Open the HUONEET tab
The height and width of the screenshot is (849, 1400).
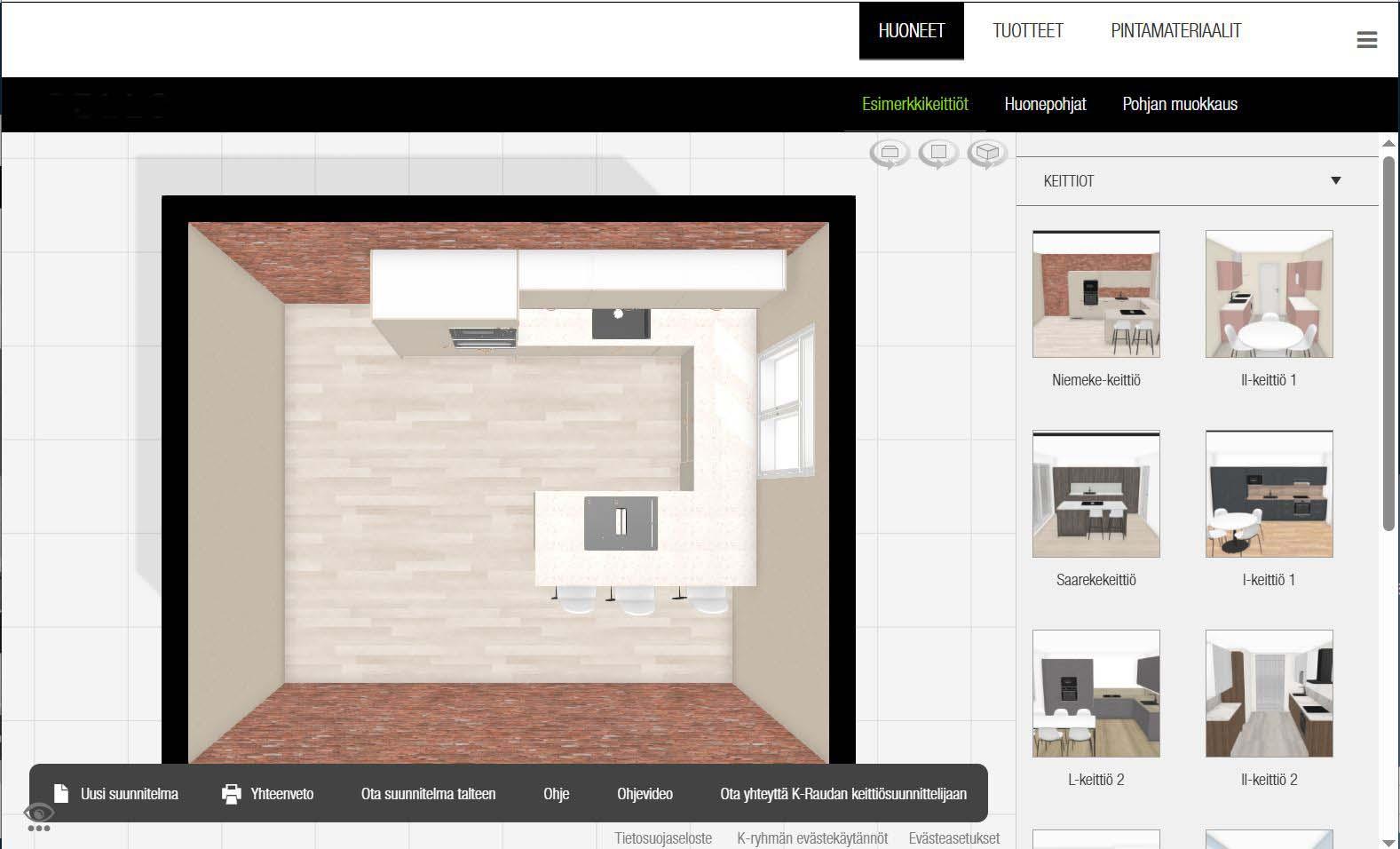(x=911, y=31)
